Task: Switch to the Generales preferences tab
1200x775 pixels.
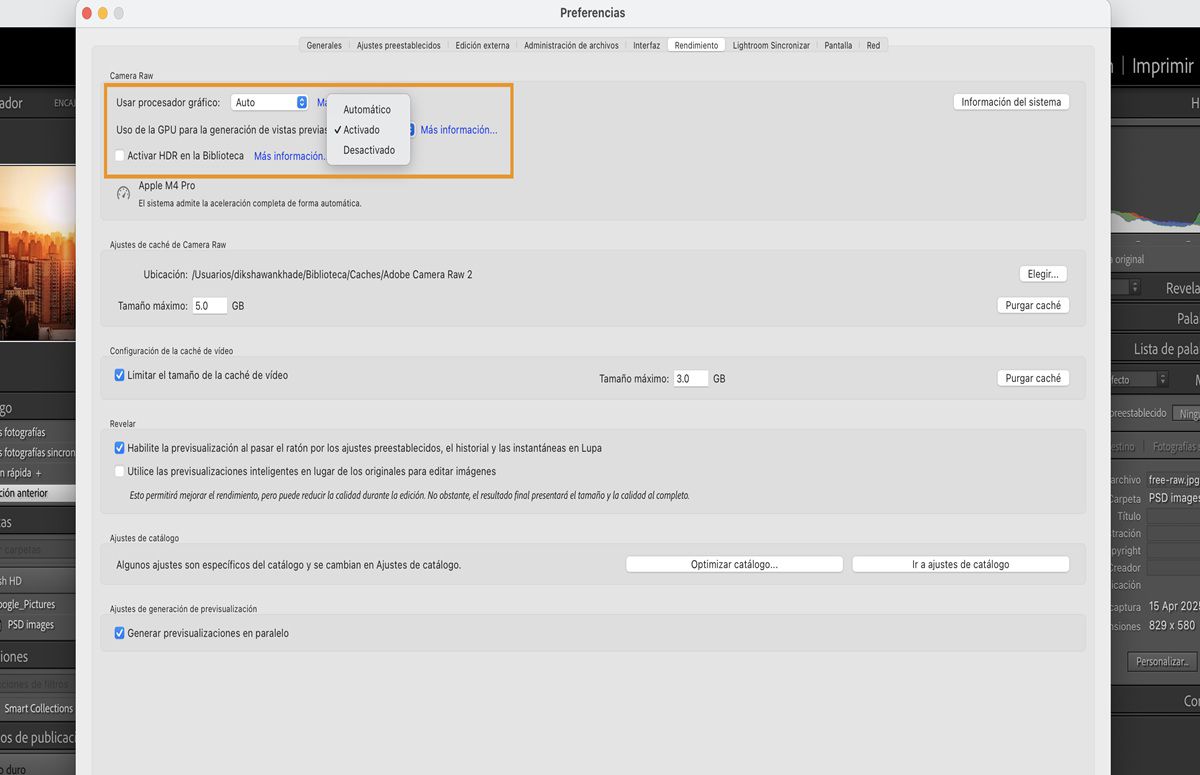Action: tap(323, 45)
